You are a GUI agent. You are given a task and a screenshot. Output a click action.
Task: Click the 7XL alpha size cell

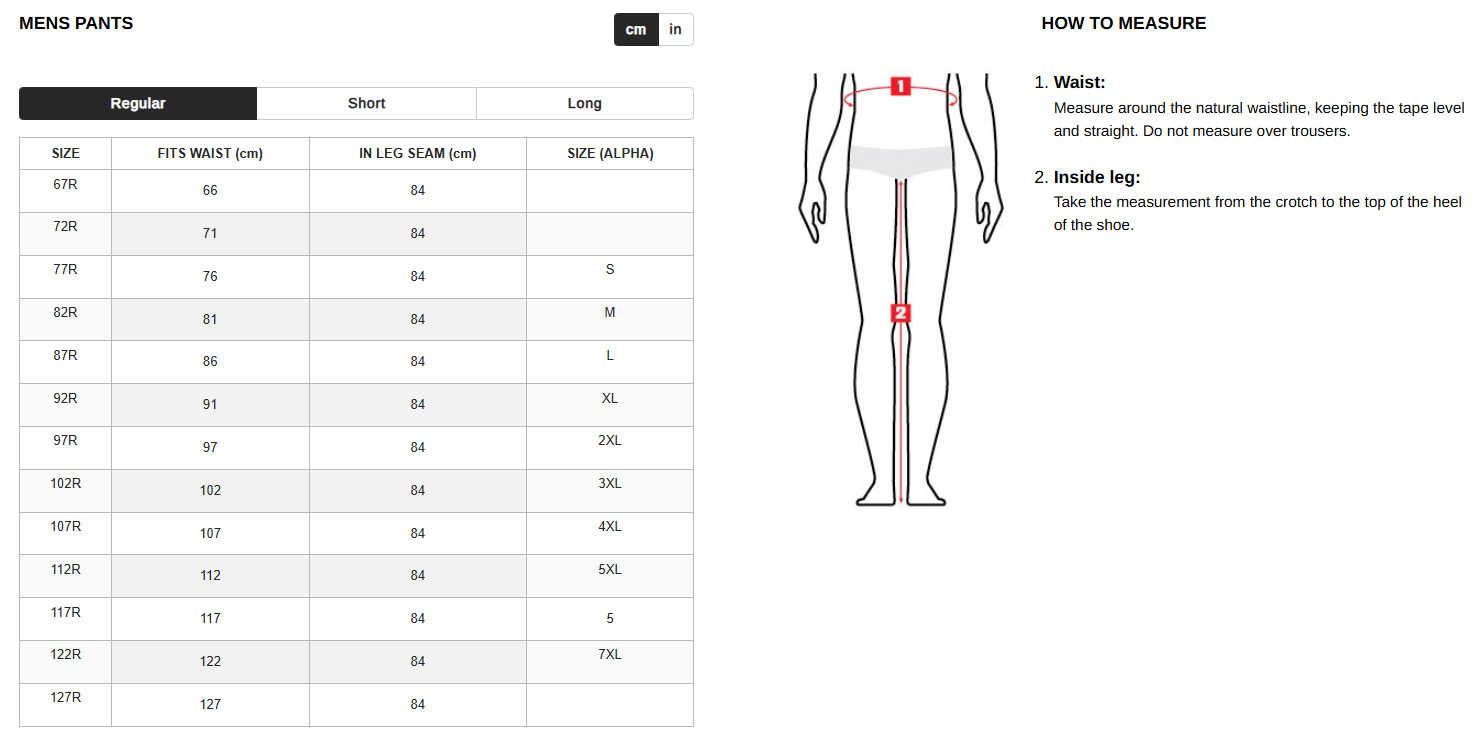tap(610, 655)
